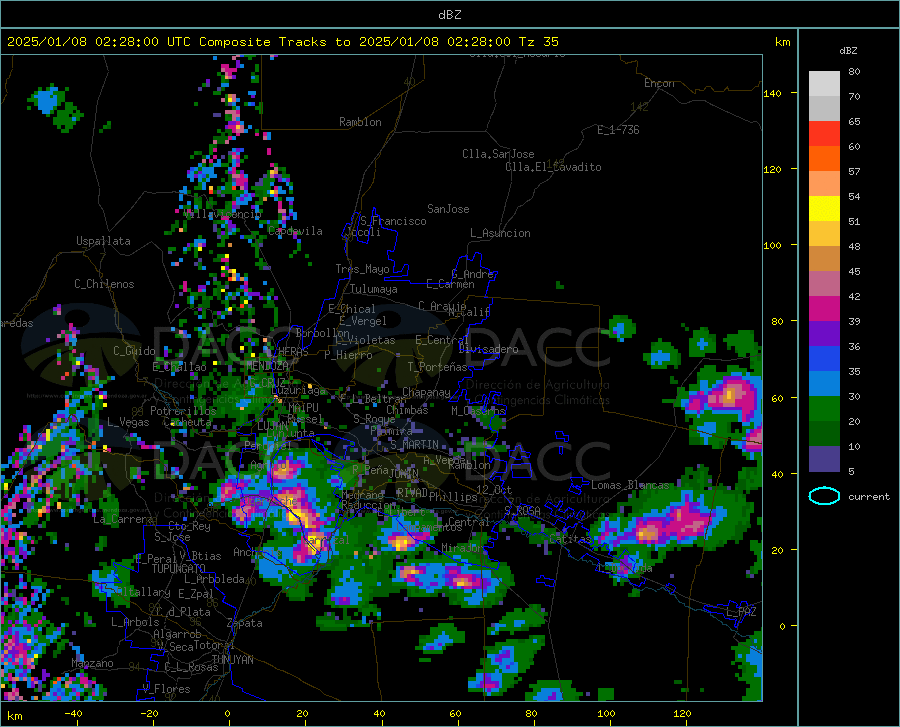Click the Encon map label
Screen dimensions: 900x727
coord(659,83)
